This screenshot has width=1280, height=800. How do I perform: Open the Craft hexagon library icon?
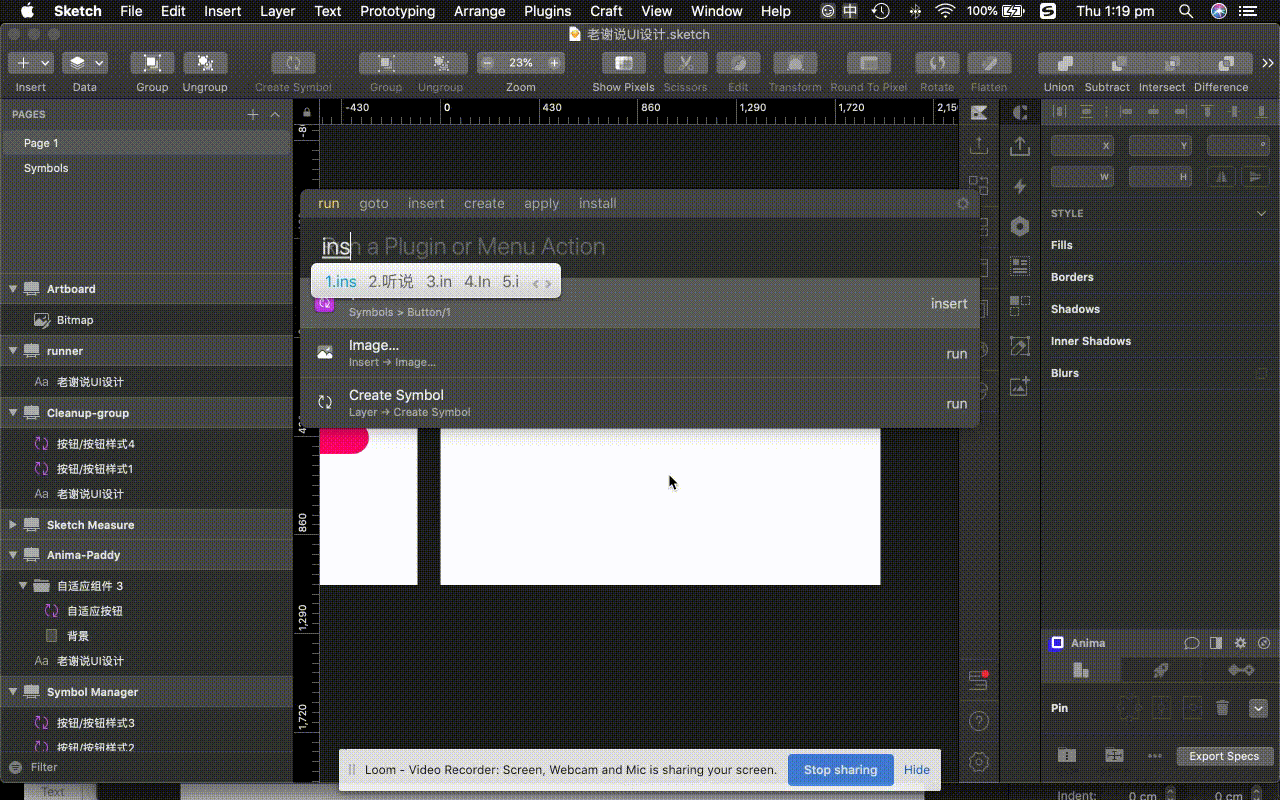click(x=1020, y=226)
